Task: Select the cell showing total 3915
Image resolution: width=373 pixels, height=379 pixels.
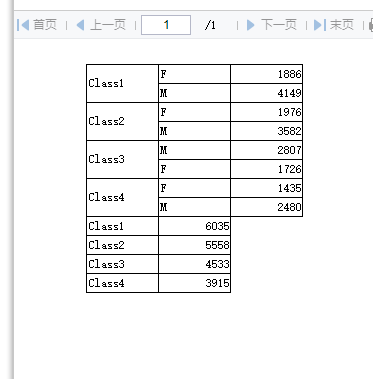Action: (195, 283)
